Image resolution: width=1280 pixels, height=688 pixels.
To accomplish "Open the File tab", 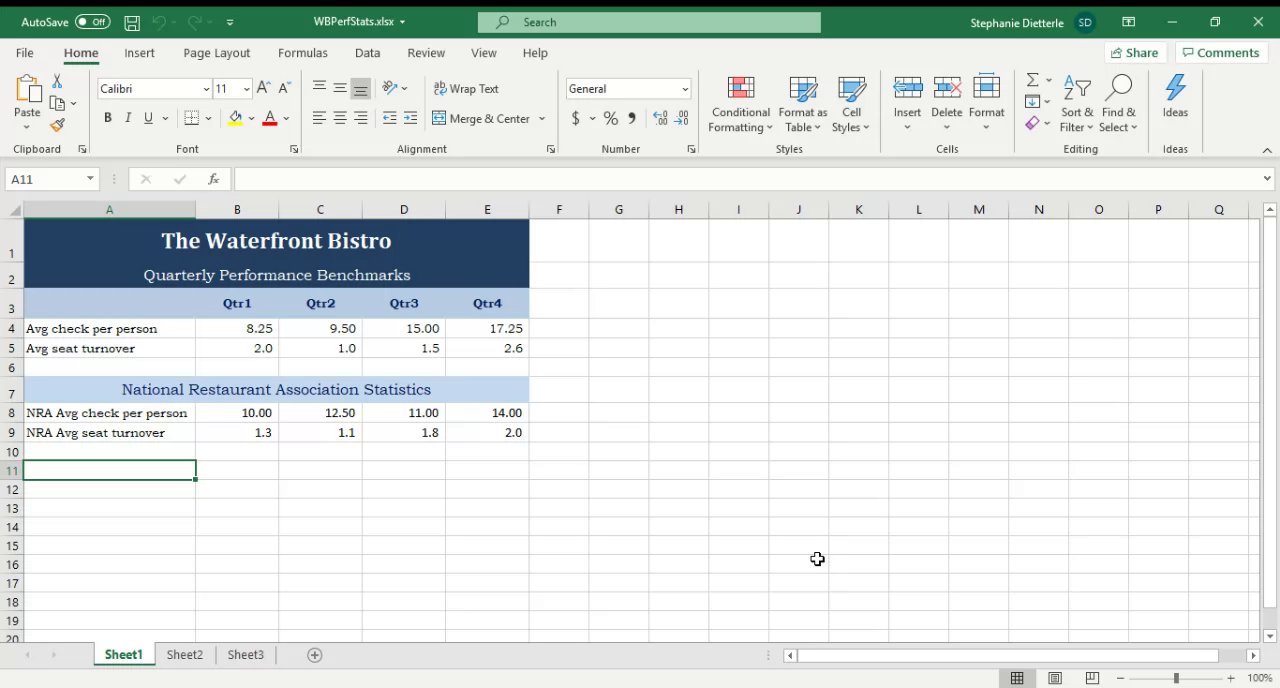I will (x=24, y=53).
